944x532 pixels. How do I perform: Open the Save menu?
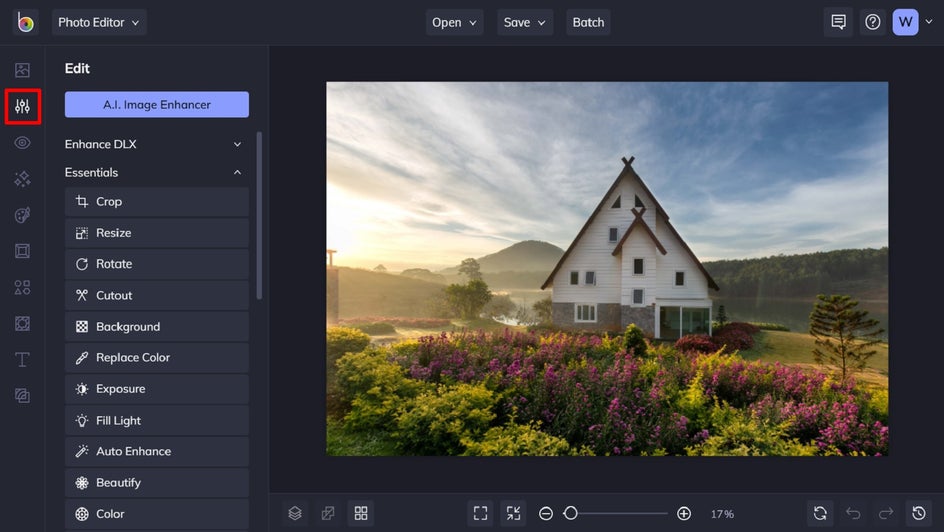(x=525, y=22)
